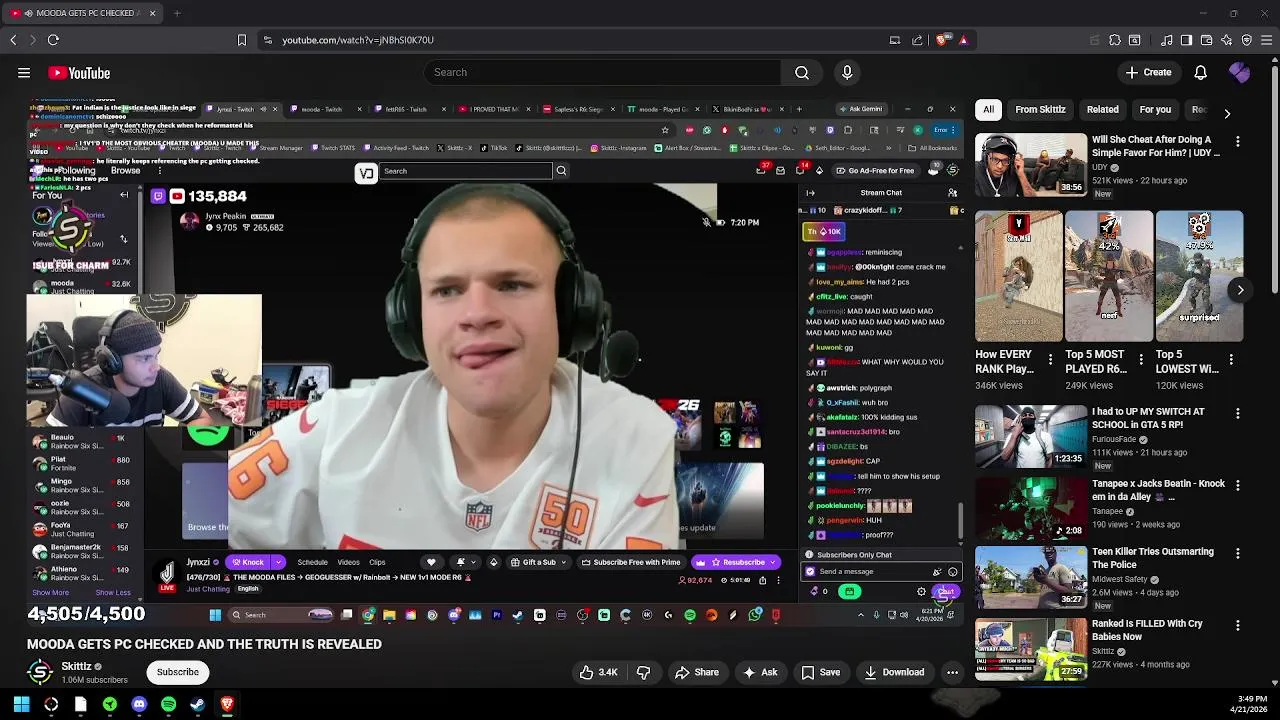
Task: Subscribe to the Skittlz channel
Action: click(177, 672)
